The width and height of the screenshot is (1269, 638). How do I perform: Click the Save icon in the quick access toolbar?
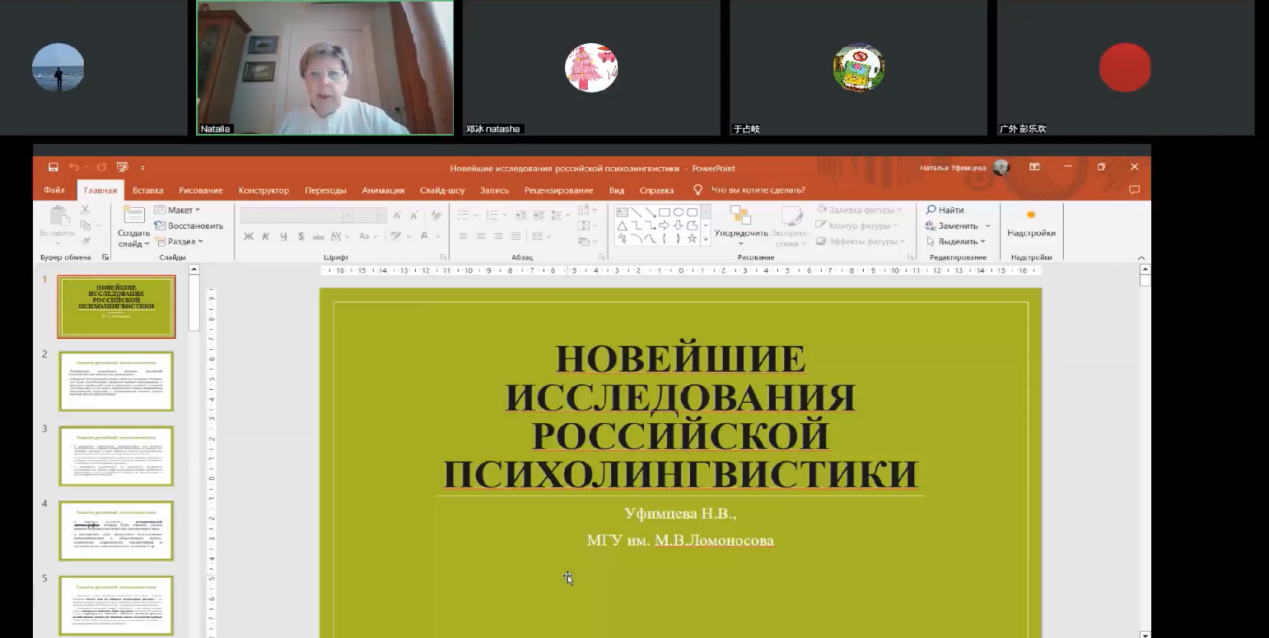click(x=53, y=167)
